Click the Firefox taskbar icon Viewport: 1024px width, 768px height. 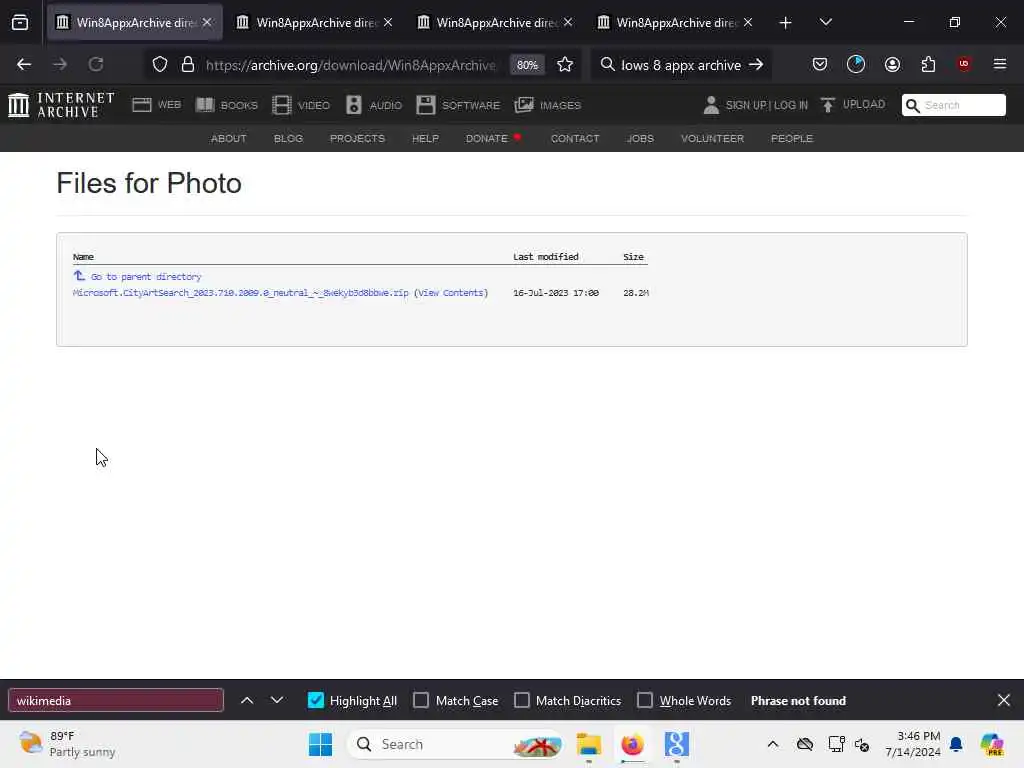click(x=632, y=744)
